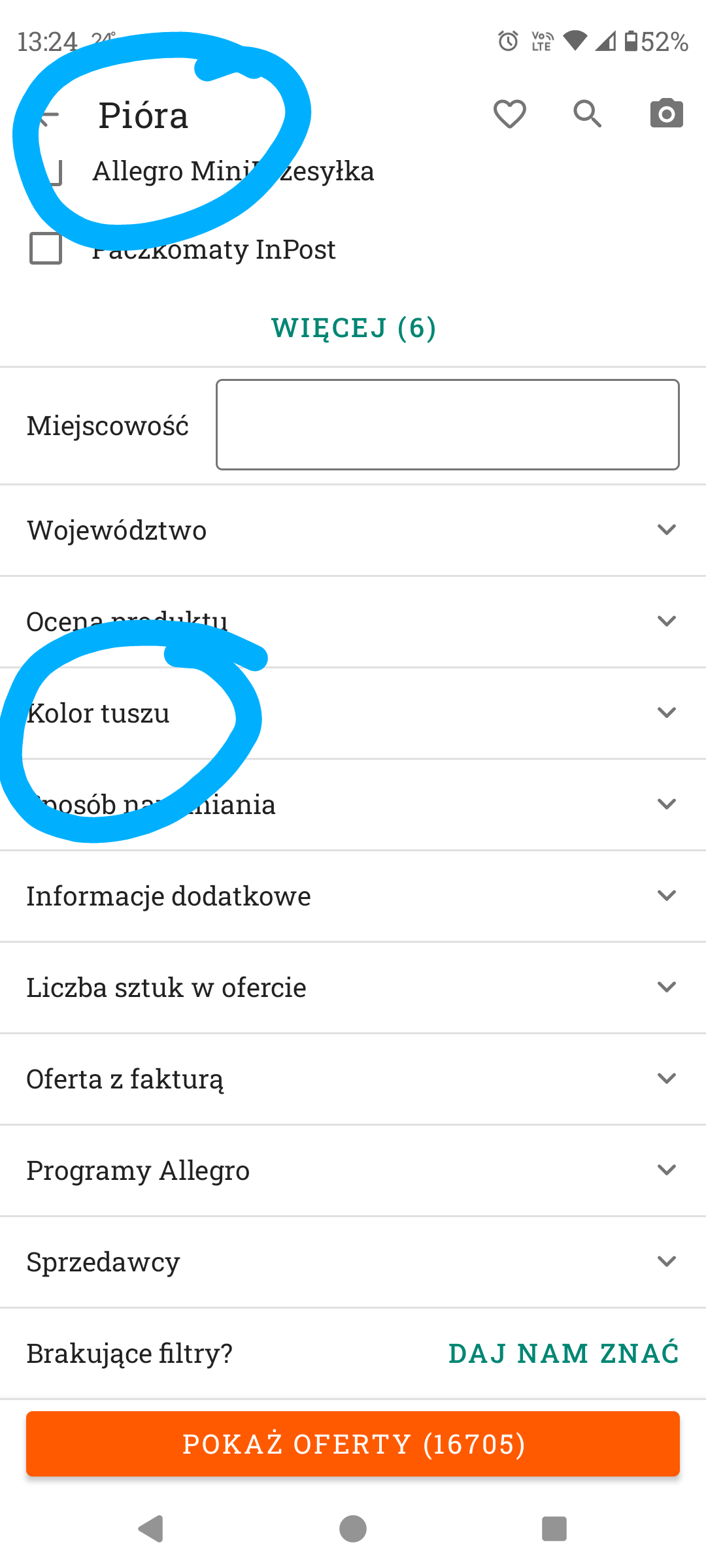Open the Kolor tuszu filter
706x1568 pixels.
353,713
